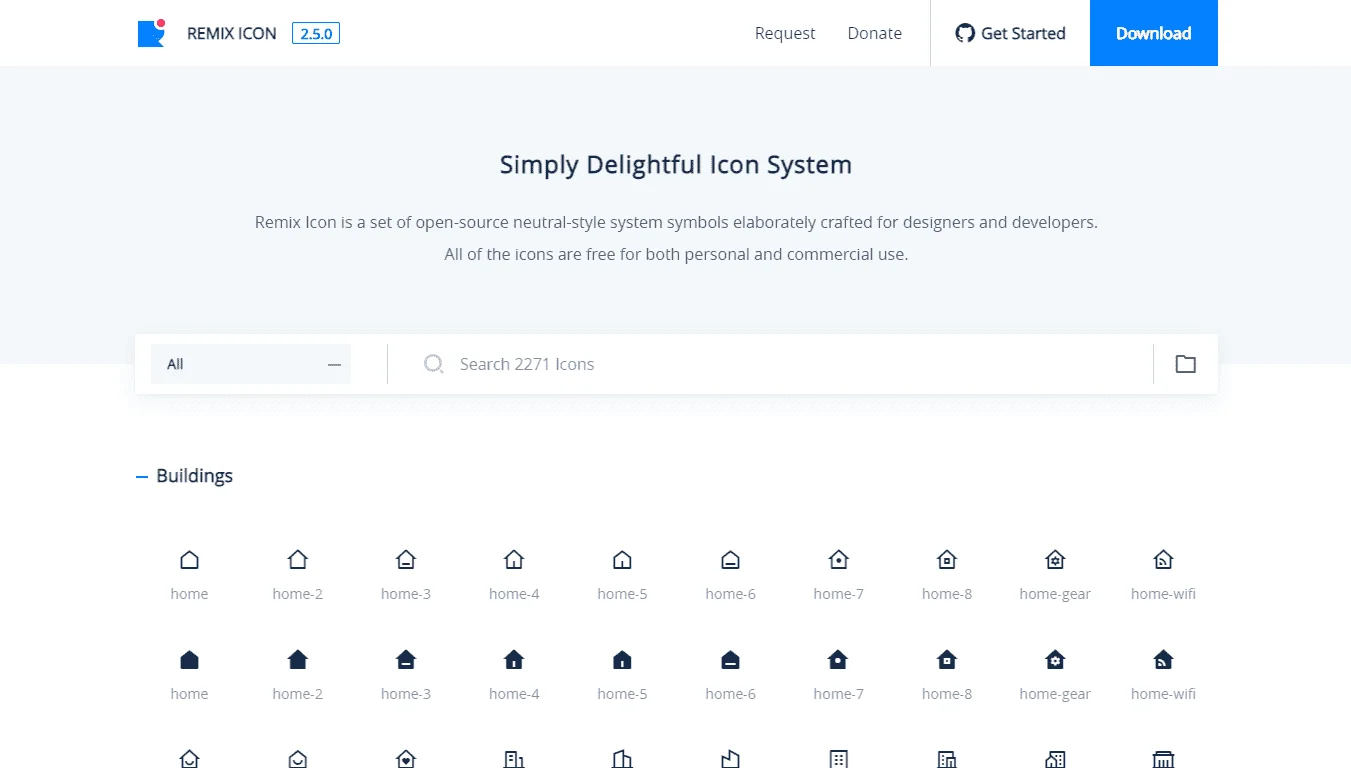1351x768 pixels.
Task: Click the filled home-6 icon
Action: [730, 659]
